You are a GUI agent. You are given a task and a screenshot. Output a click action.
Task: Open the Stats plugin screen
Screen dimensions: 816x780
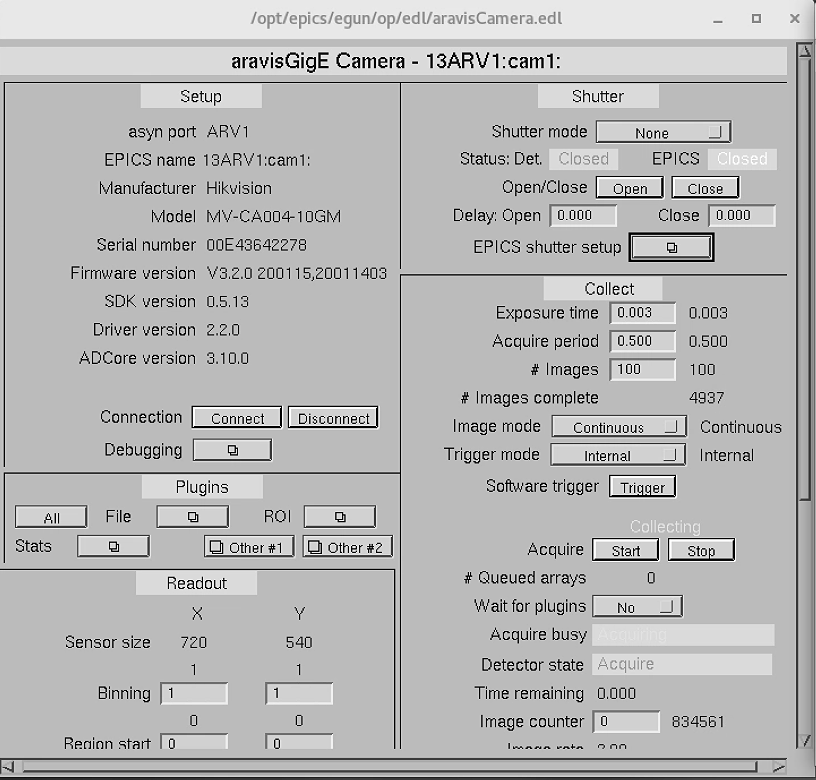tap(113, 546)
